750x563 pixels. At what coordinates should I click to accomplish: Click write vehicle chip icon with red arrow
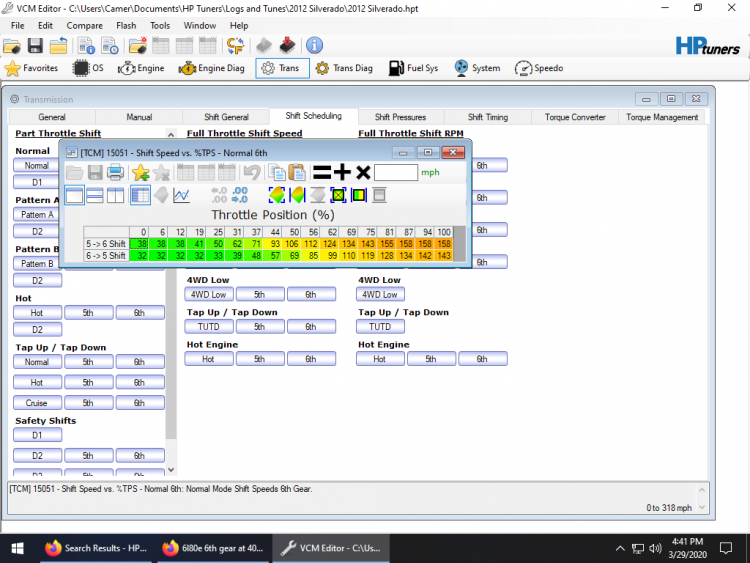coord(287,46)
